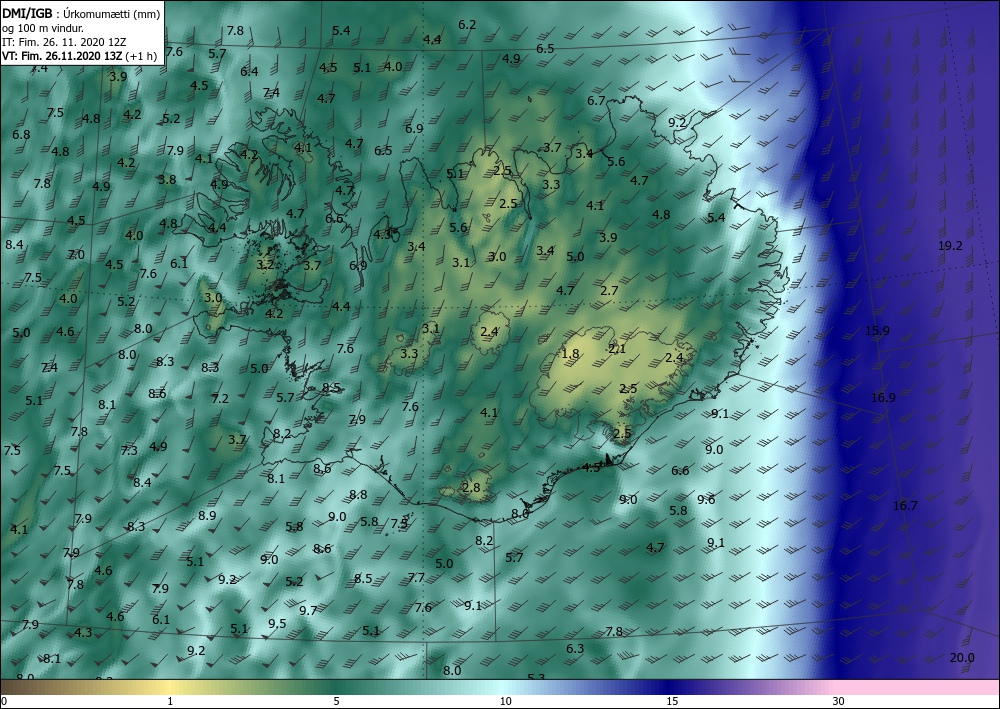Image resolution: width=1000 pixels, height=709 pixels.
Task: Click the 7.0 map value
Action: [x=76, y=255]
